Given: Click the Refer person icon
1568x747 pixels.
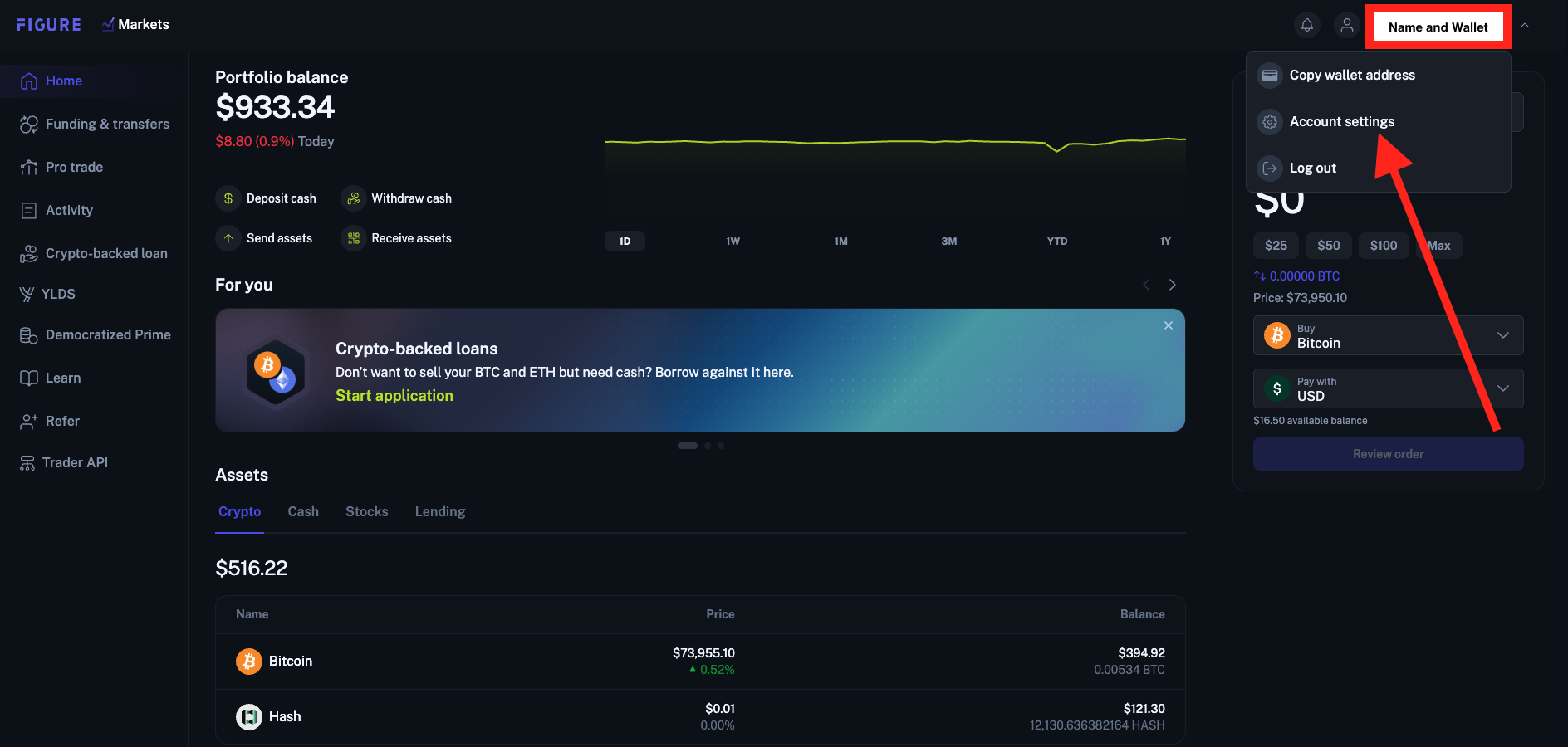Looking at the screenshot, I should click(x=29, y=421).
